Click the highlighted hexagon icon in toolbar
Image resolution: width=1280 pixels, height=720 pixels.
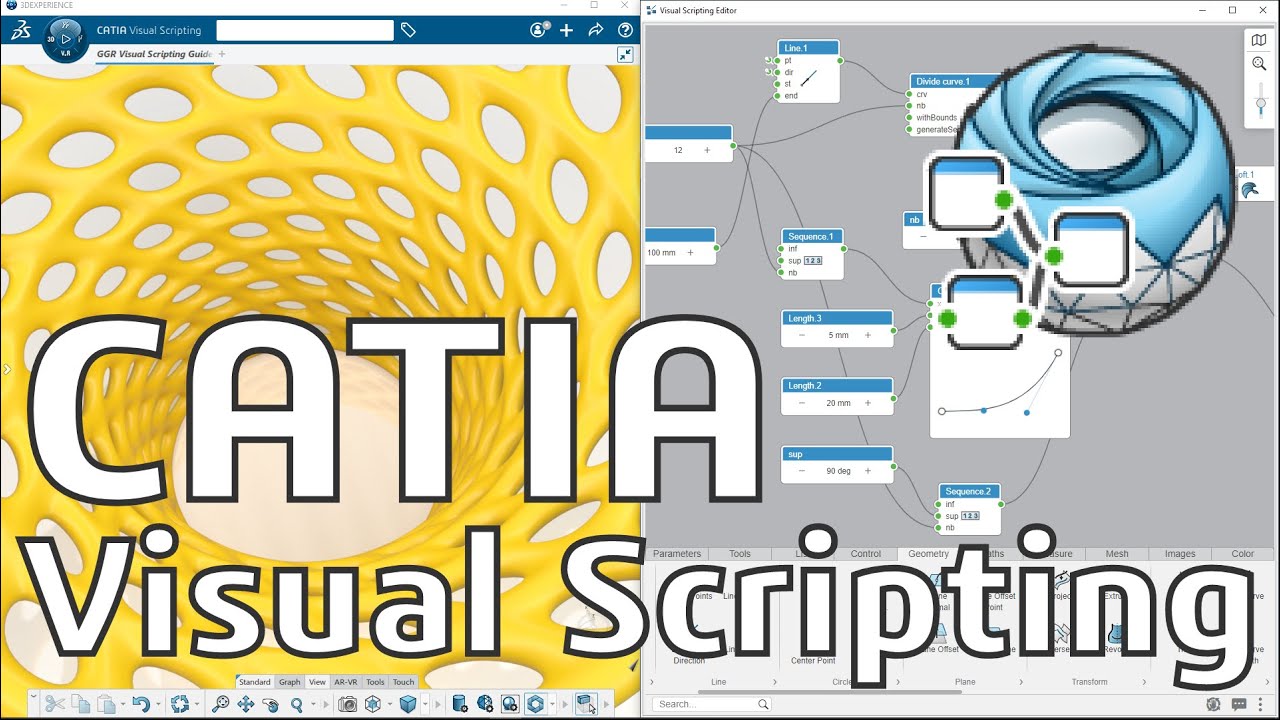[536, 704]
